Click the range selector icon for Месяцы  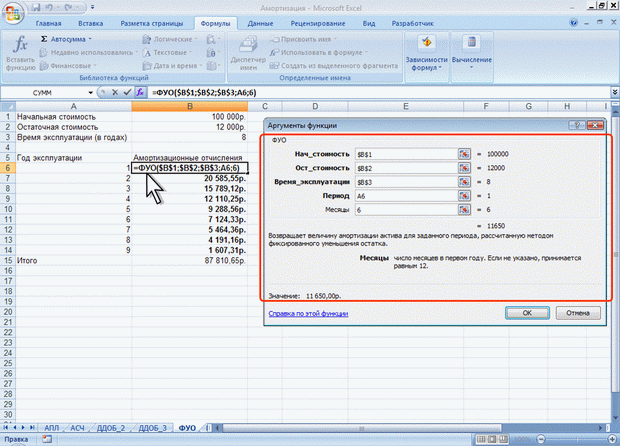tap(464, 210)
